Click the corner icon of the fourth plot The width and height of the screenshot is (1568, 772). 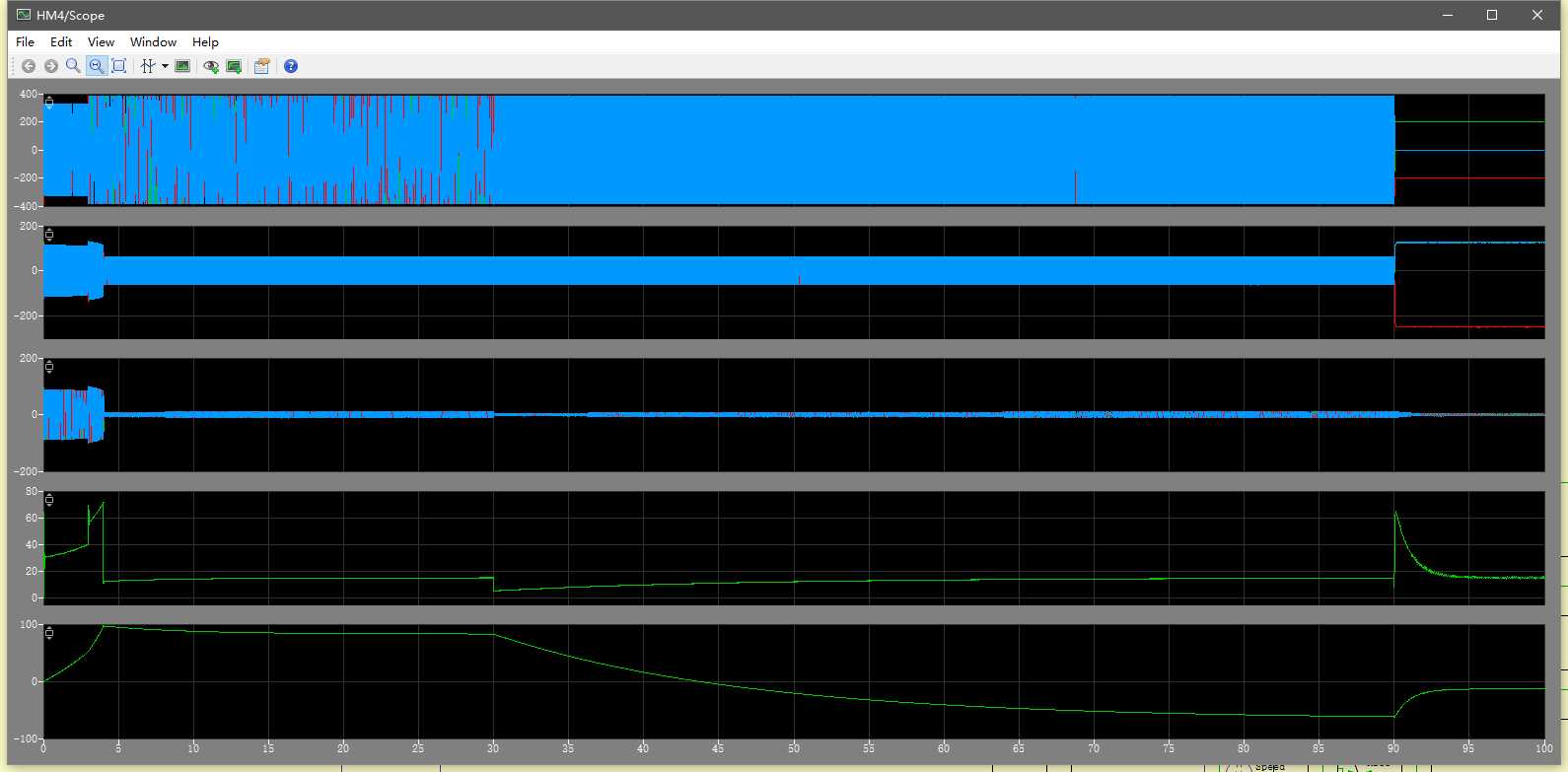[x=49, y=500]
